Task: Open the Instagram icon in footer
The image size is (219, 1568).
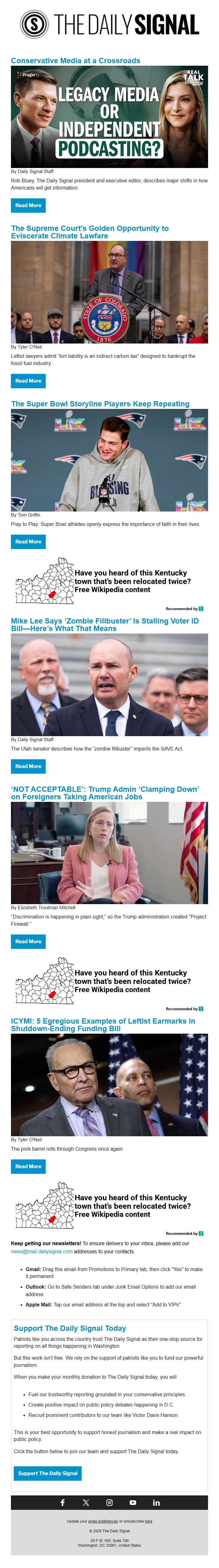Action: 109,1502
